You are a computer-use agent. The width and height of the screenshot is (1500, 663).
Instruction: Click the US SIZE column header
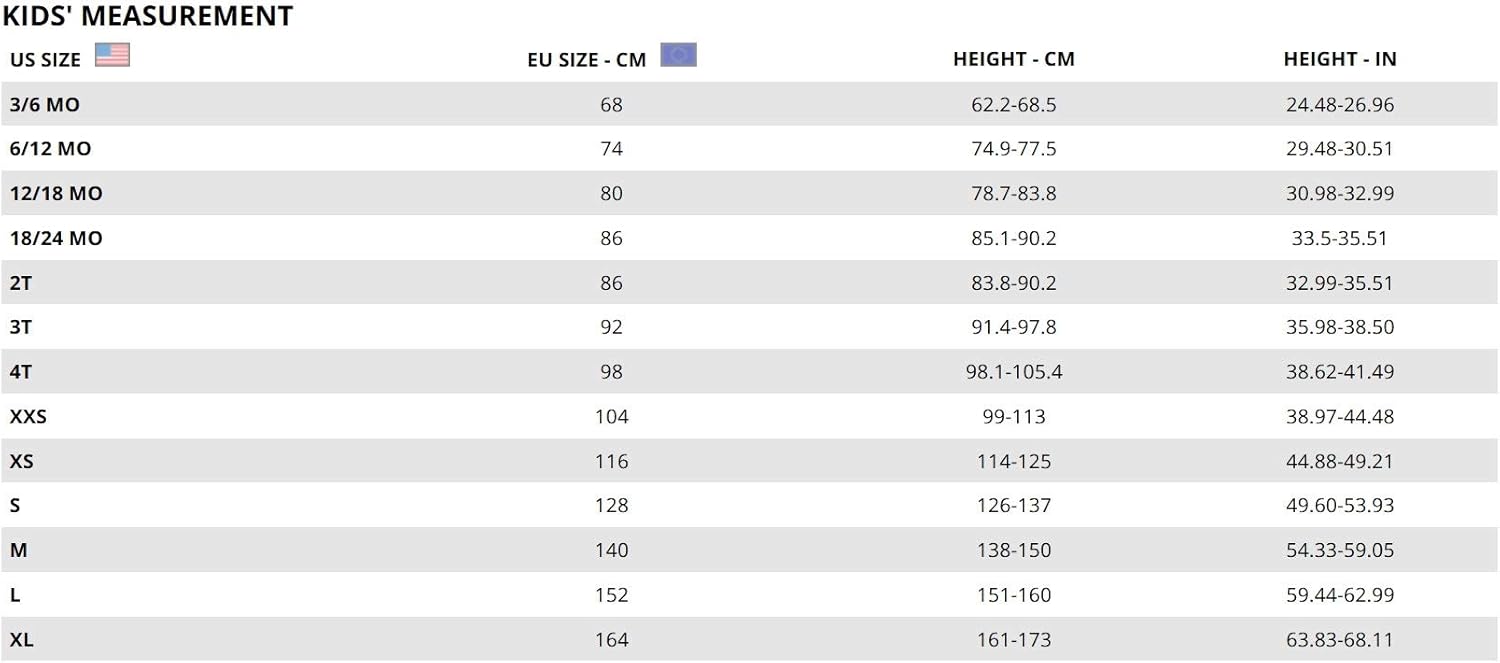tap(45, 60)
